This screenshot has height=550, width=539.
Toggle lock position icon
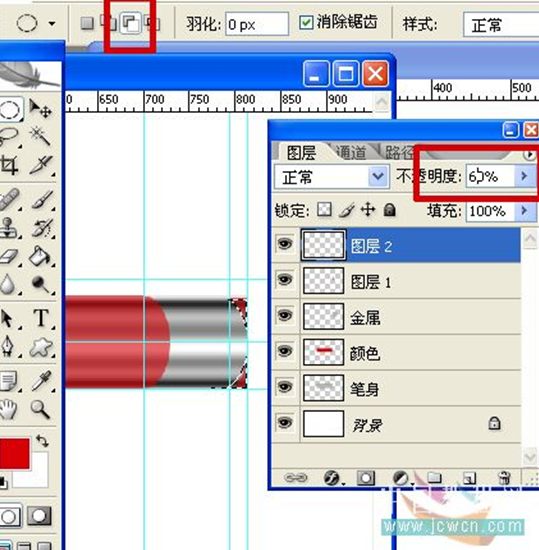click(368, 210)
